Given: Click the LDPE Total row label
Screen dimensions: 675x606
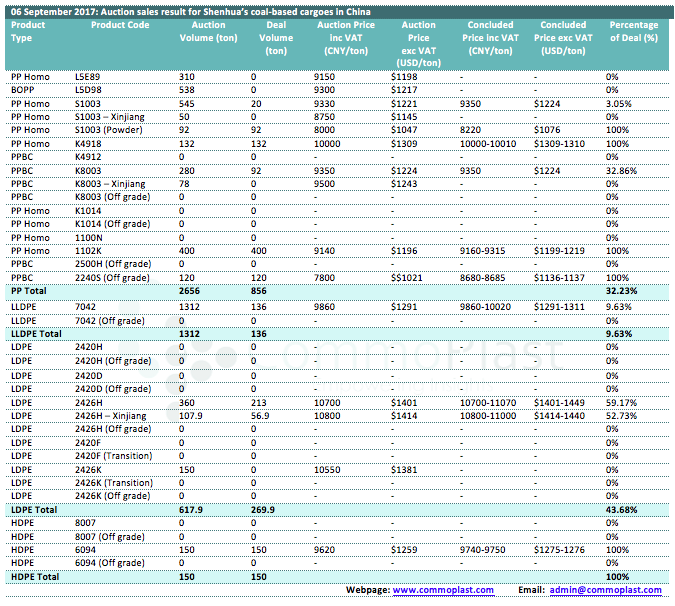Looking at the screenshot, I should coord(33,509).
